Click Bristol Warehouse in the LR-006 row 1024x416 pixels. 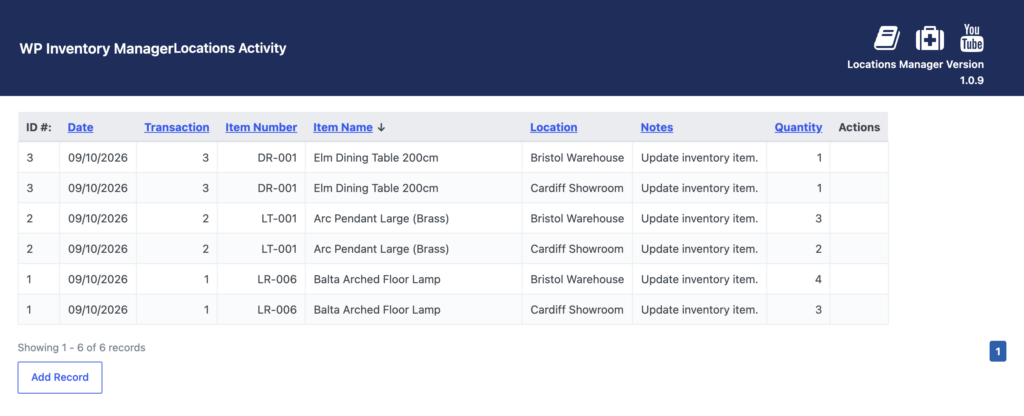pyautogui.click(x=577, y=279)
